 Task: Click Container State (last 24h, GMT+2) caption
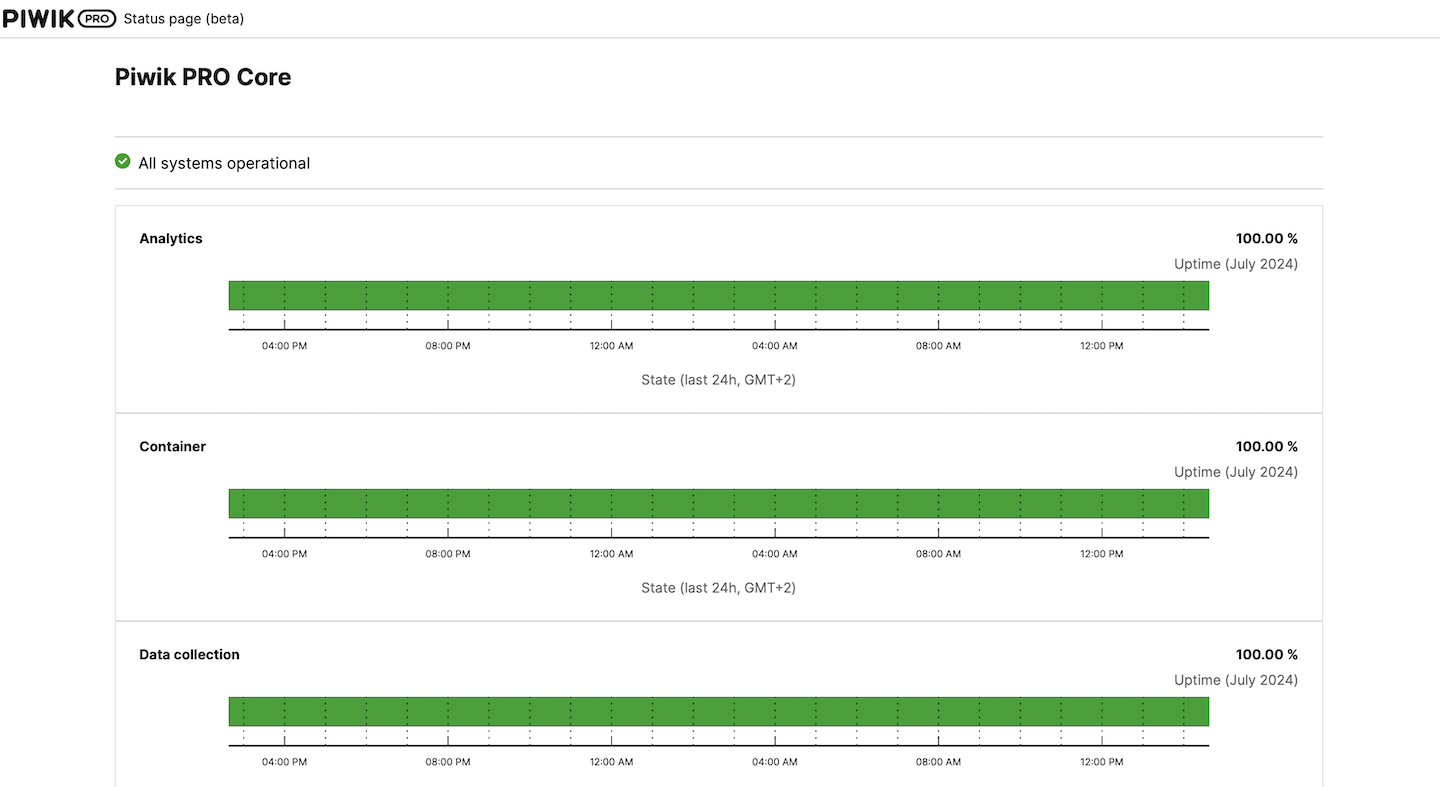click(719, 588)
